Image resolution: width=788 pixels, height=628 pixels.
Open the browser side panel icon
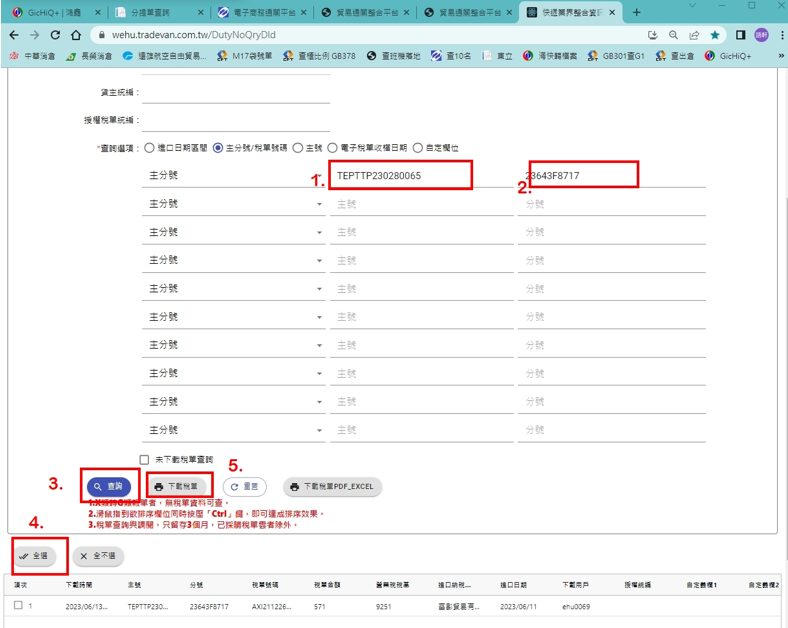741,34
